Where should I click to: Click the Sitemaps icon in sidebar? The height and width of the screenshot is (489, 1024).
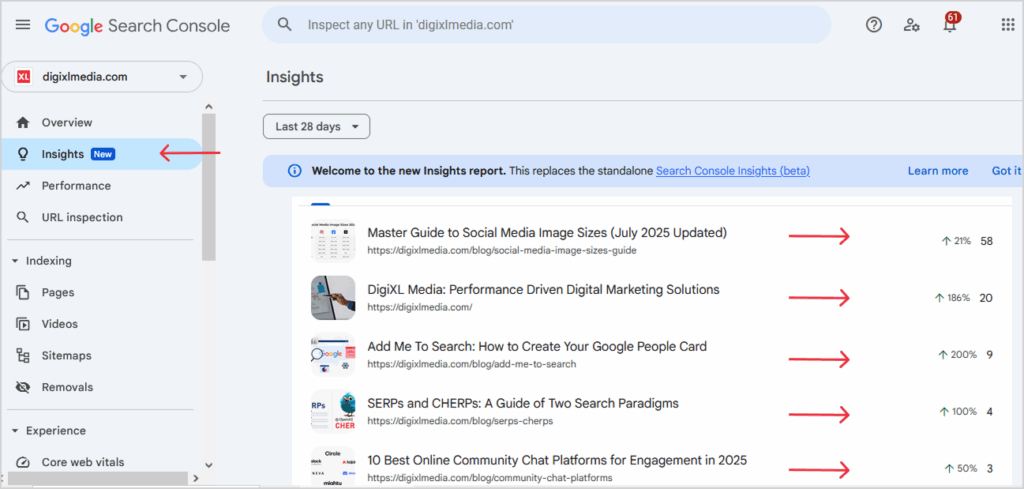(23, 356)
